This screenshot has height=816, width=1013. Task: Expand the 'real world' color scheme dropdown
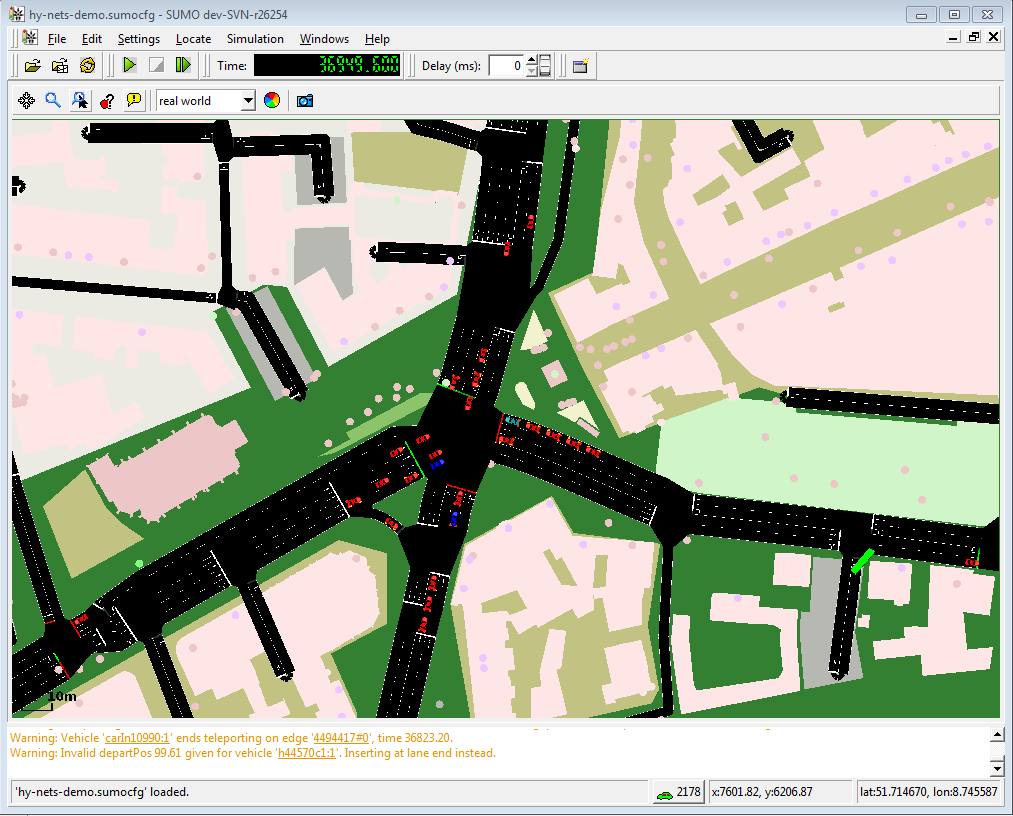(x=247, y=101)
